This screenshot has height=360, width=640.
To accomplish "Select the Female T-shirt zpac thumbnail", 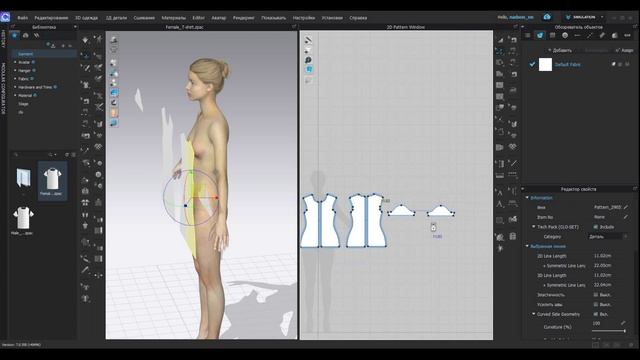I will pos(52,180).
